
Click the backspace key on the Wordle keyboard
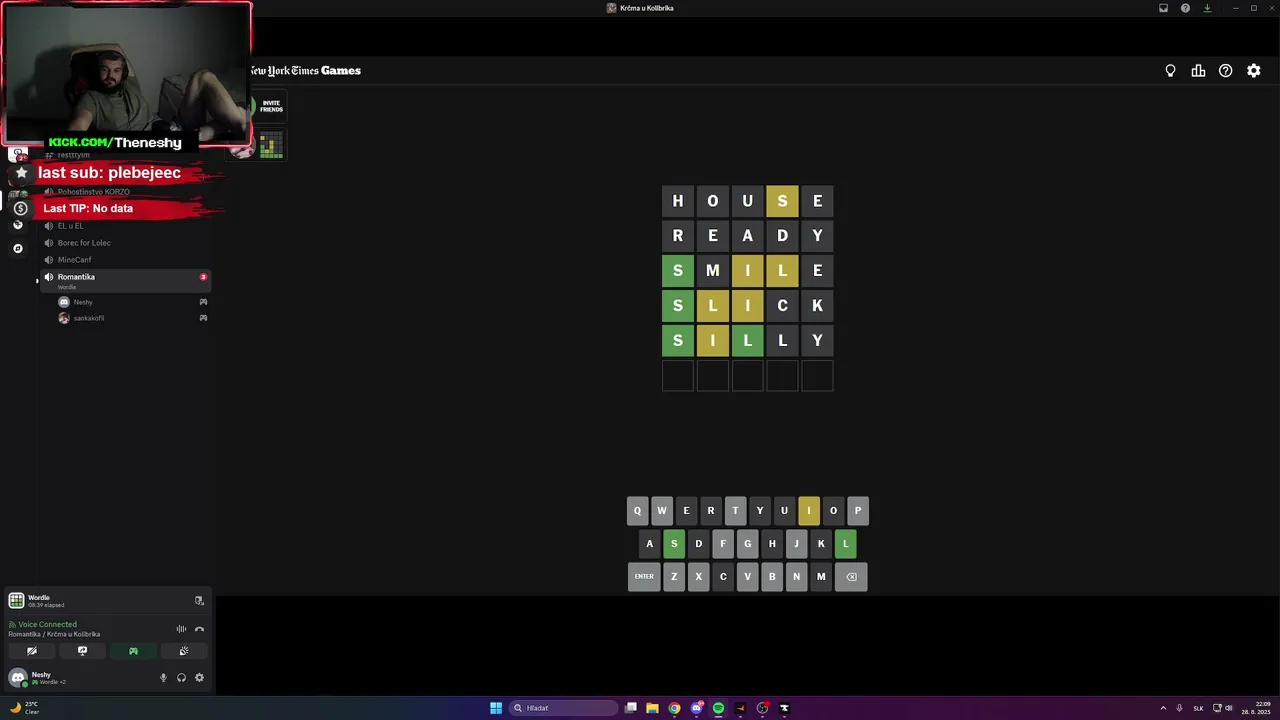tap(851, 577)
